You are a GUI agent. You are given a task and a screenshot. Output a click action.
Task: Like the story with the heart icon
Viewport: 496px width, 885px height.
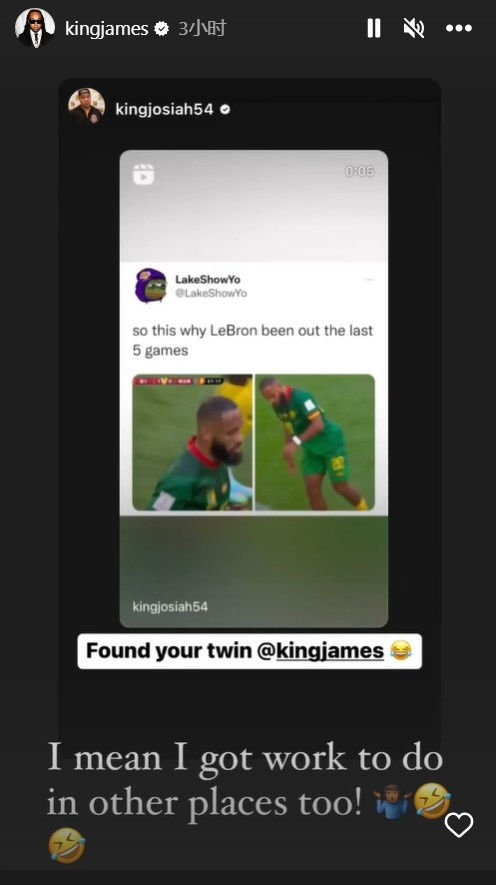pyautogui.click(x=459, y=825)
